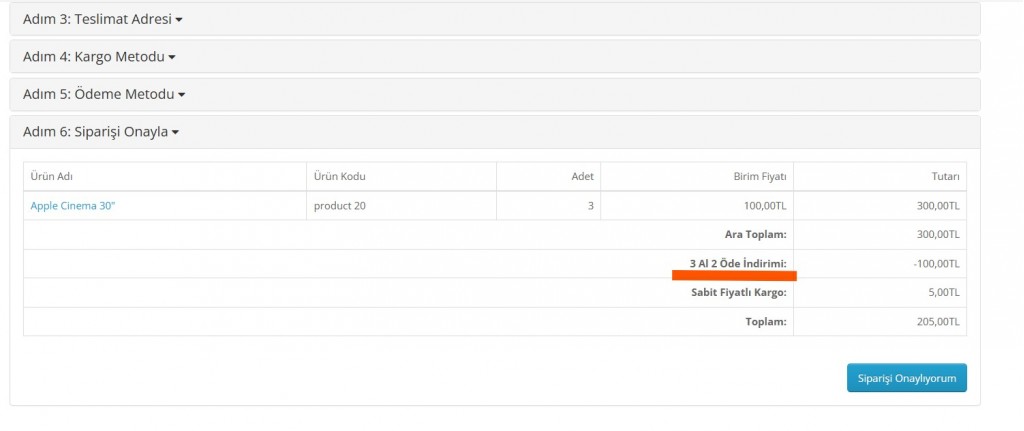Screen dimensions: 1024x431
Task: Expand Adım 5: Ödeme Metodu step
Action: tap(98, 94)
